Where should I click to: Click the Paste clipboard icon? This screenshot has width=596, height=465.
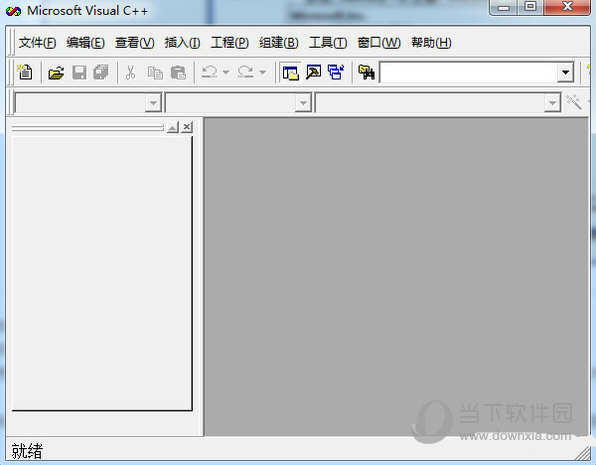[178, 73]
